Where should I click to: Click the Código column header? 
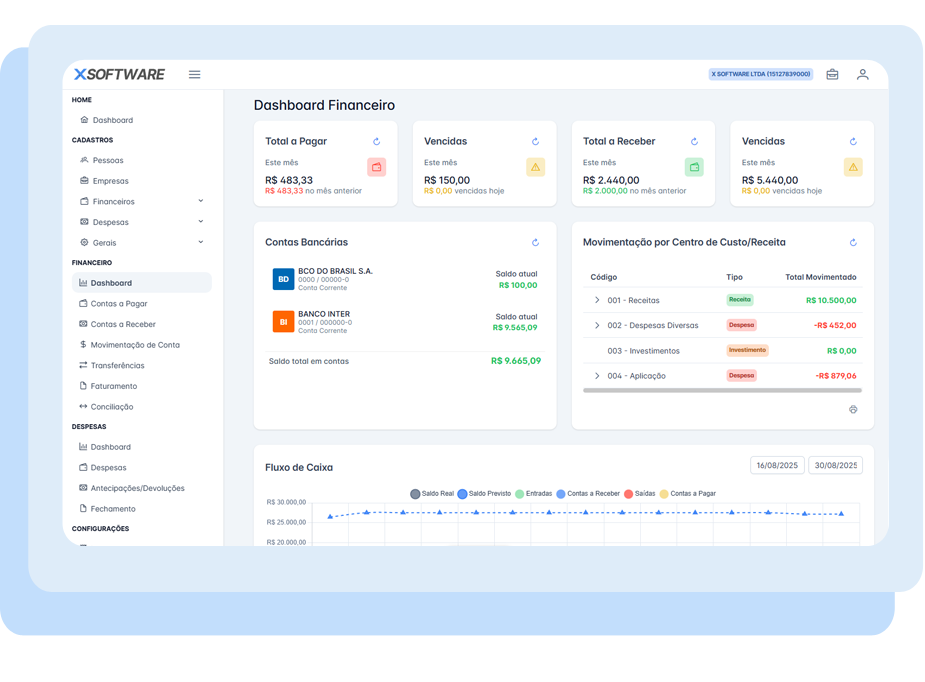[x=603, y=277]
